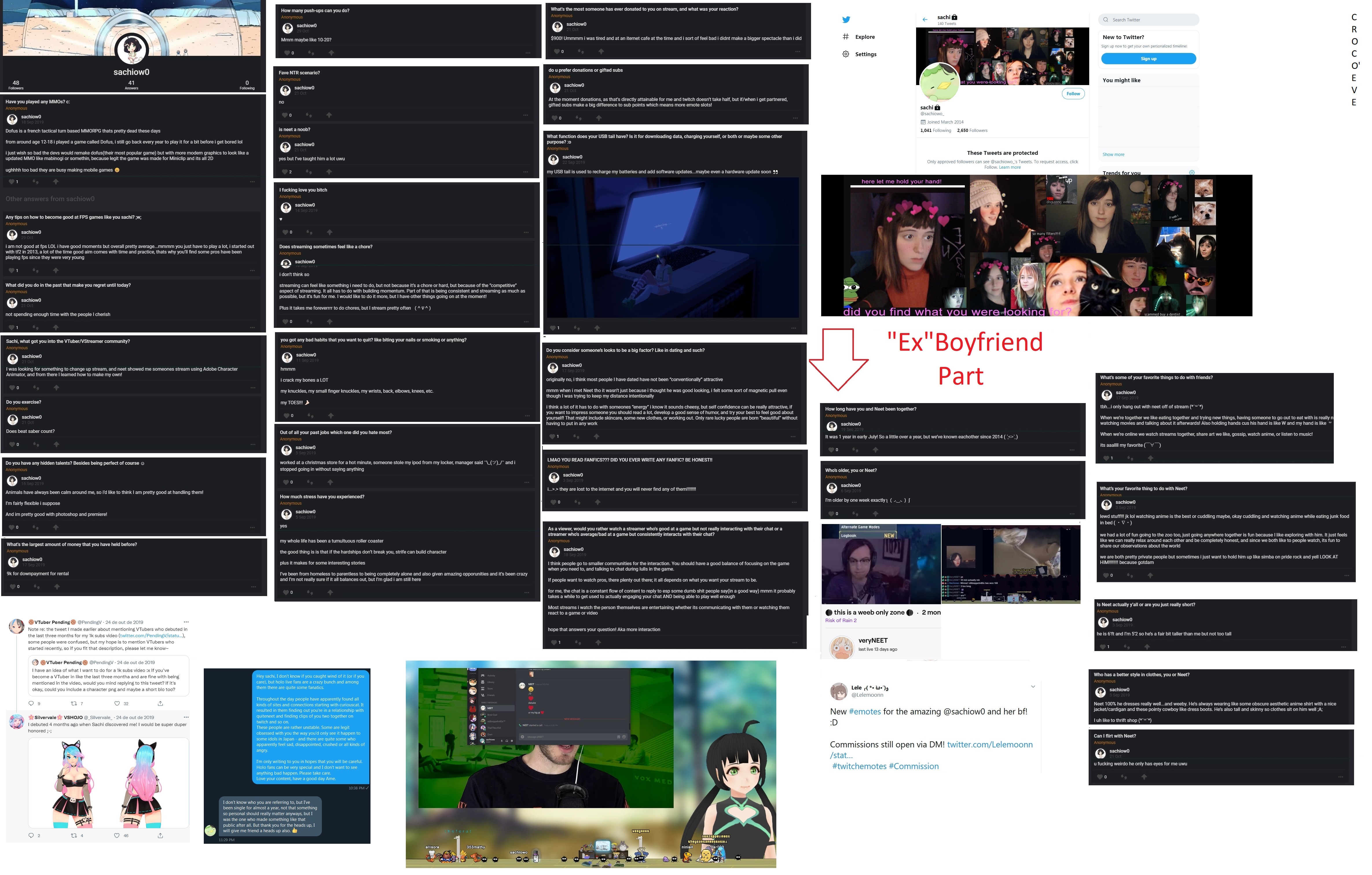Click in the Search Twitter field

(x=1149, y=20)
